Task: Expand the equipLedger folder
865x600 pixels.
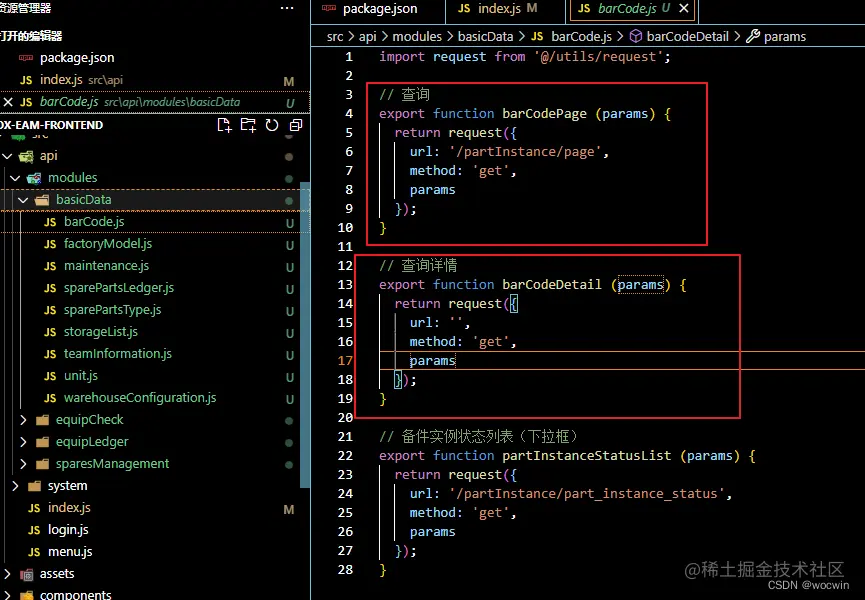Action: (23, 442)
